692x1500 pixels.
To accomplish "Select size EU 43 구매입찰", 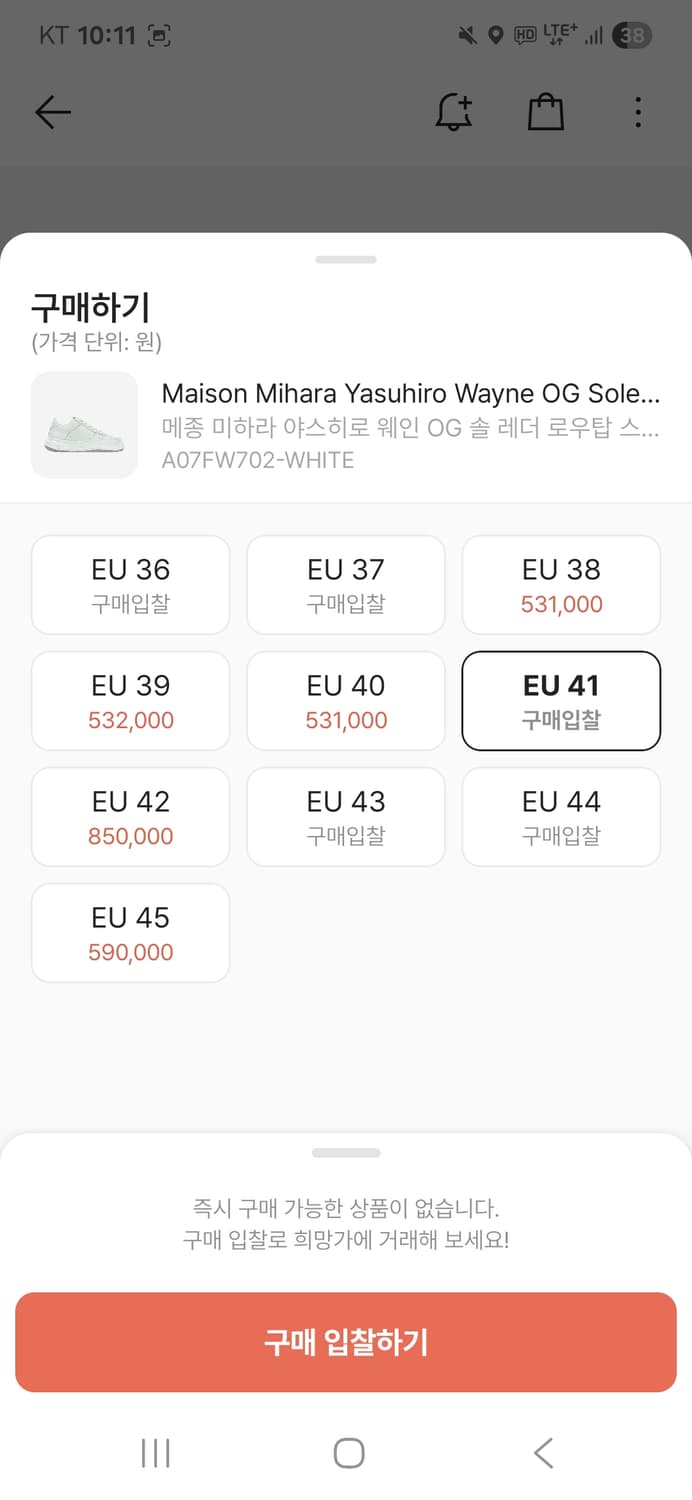I will (346, 817).
